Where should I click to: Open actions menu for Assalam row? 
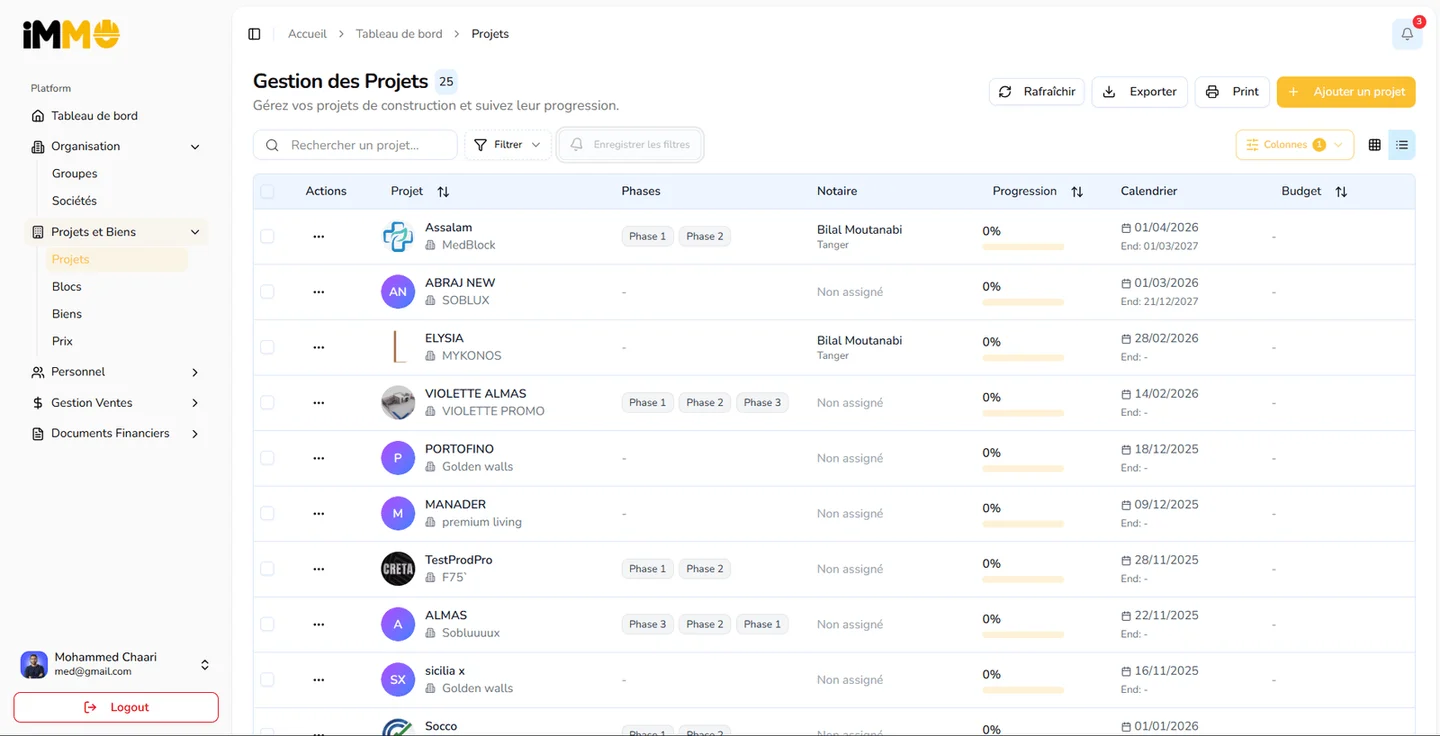click(318, 237)
